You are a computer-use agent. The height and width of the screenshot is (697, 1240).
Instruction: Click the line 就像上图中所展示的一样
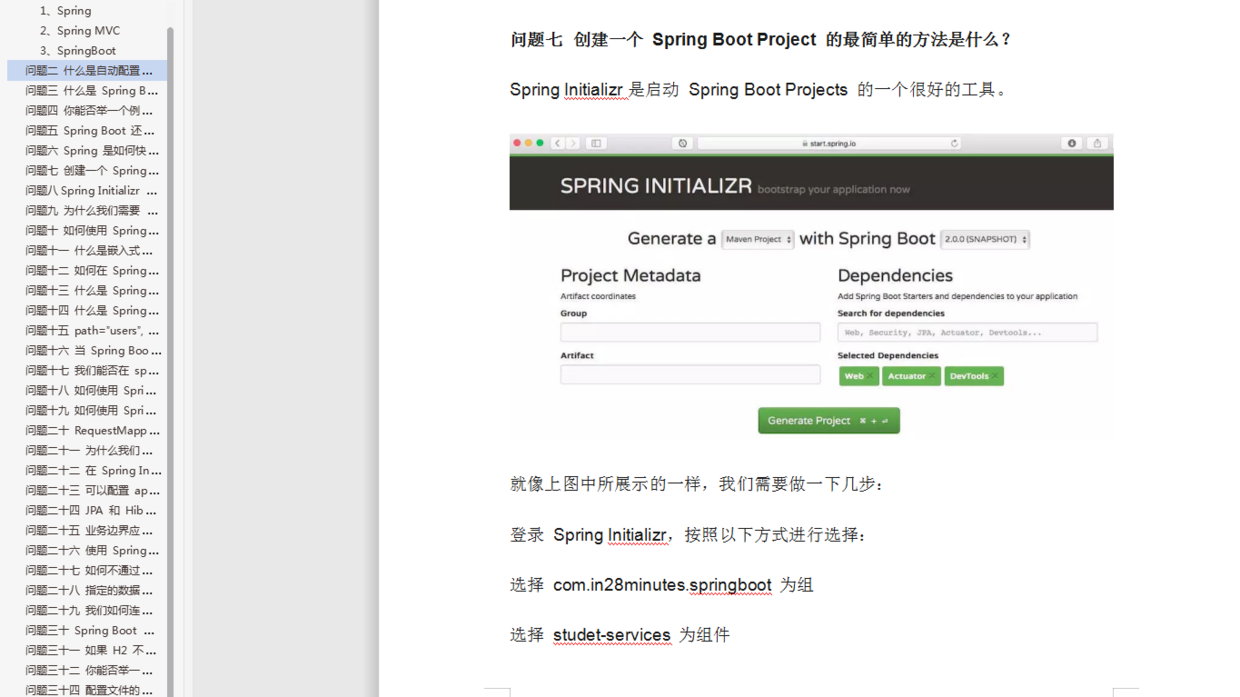[x=698, y=484]
